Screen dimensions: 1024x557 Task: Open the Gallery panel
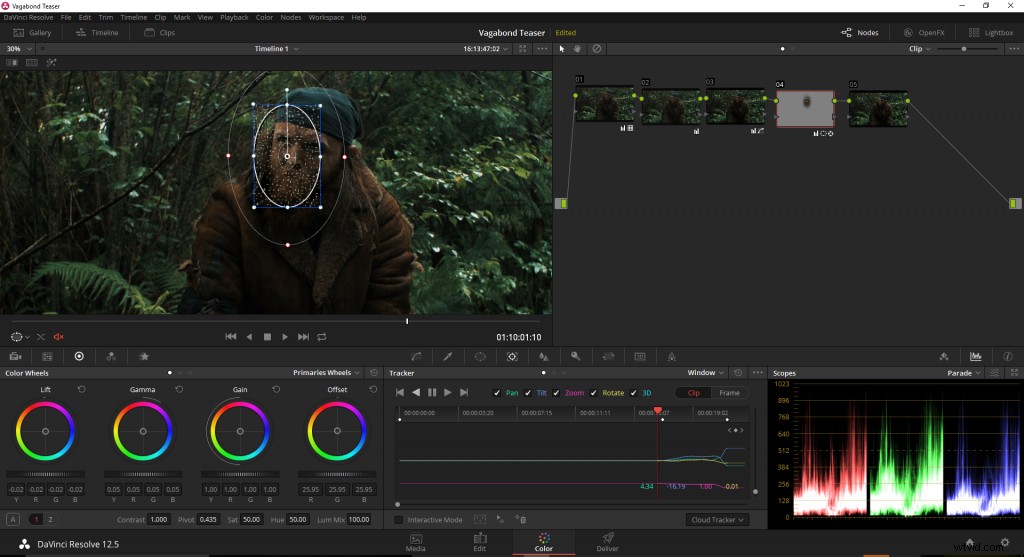coord(32,32)
